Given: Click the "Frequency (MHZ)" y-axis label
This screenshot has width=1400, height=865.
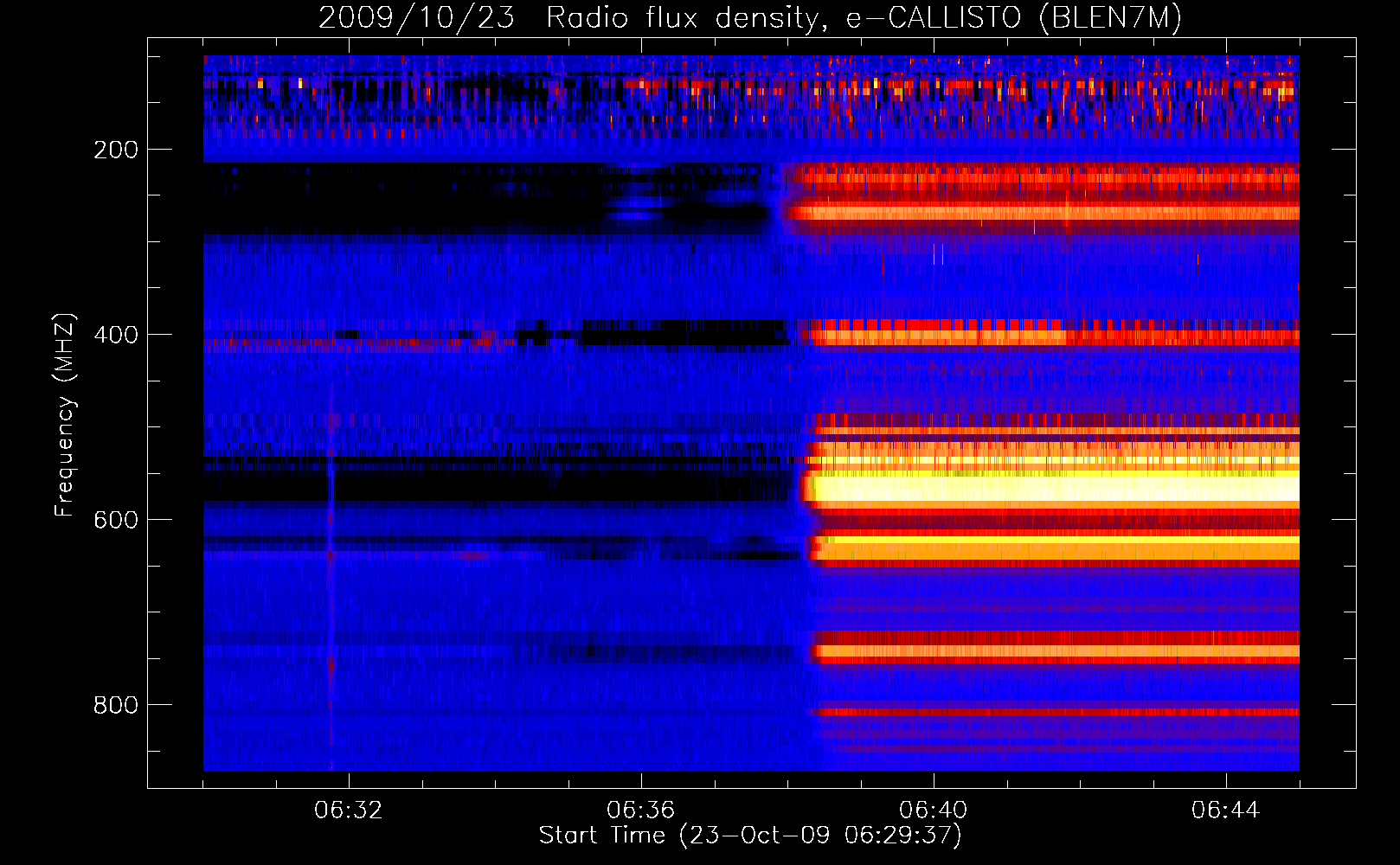Looking at the screenshot, I should (x=65, y=415).
